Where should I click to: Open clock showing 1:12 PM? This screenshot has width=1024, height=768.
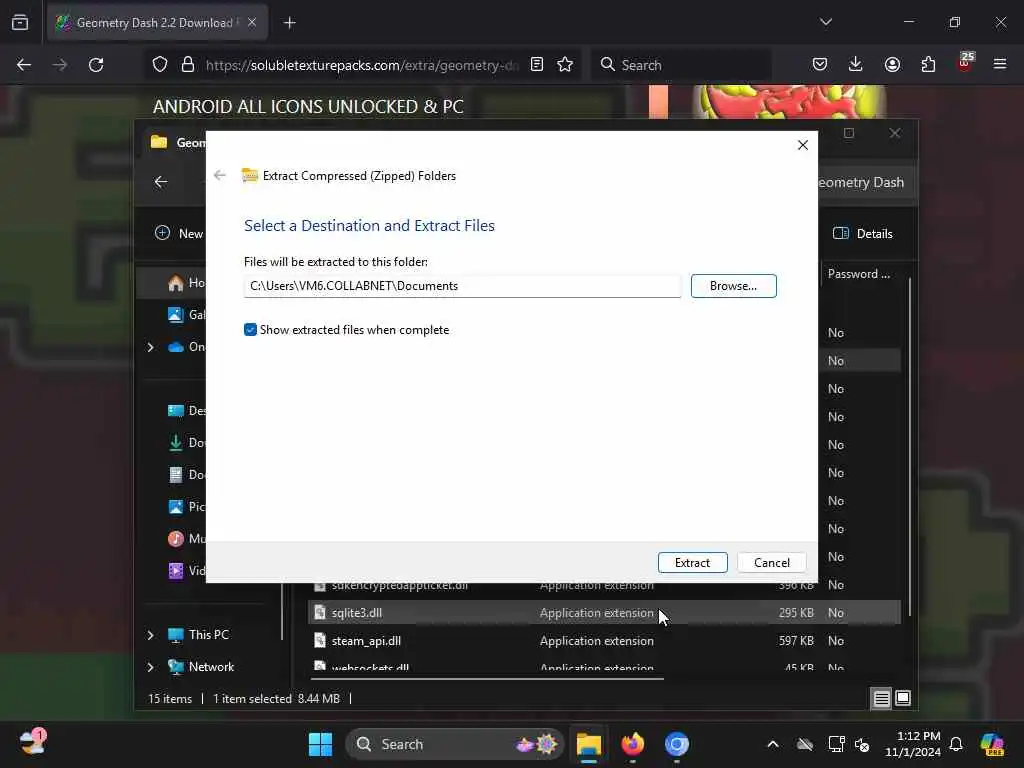coord(913,744)
